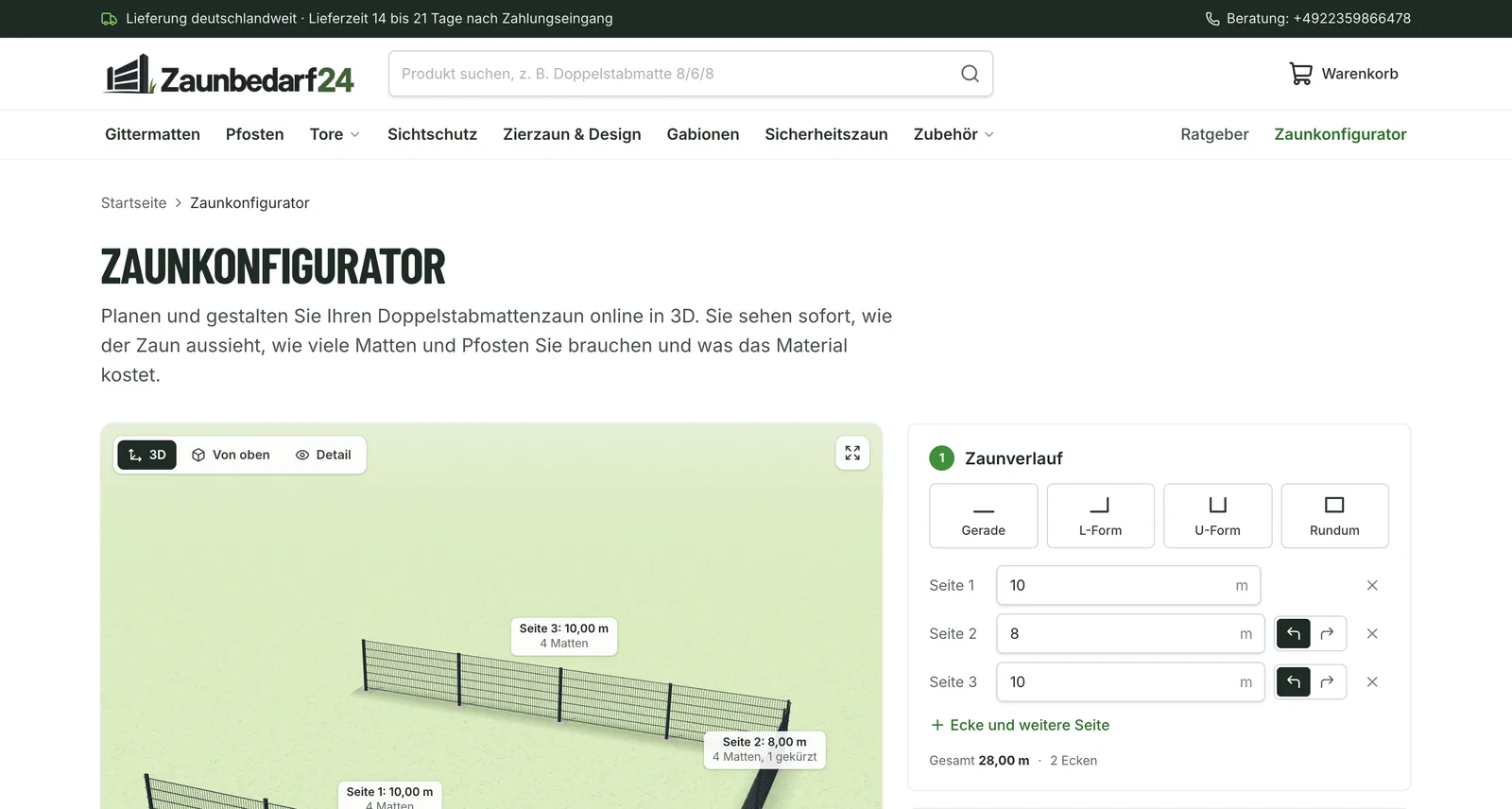Open the Sichtschutz category
Viewport: 1512px width, 809px height.
tap(432, 134)
